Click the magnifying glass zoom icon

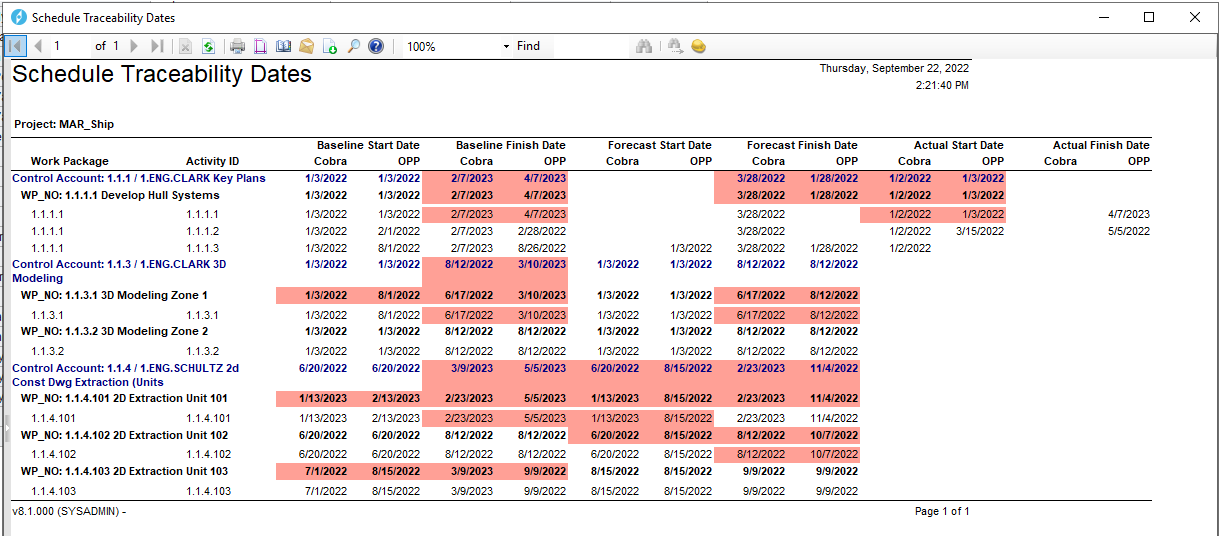[353, 46]
